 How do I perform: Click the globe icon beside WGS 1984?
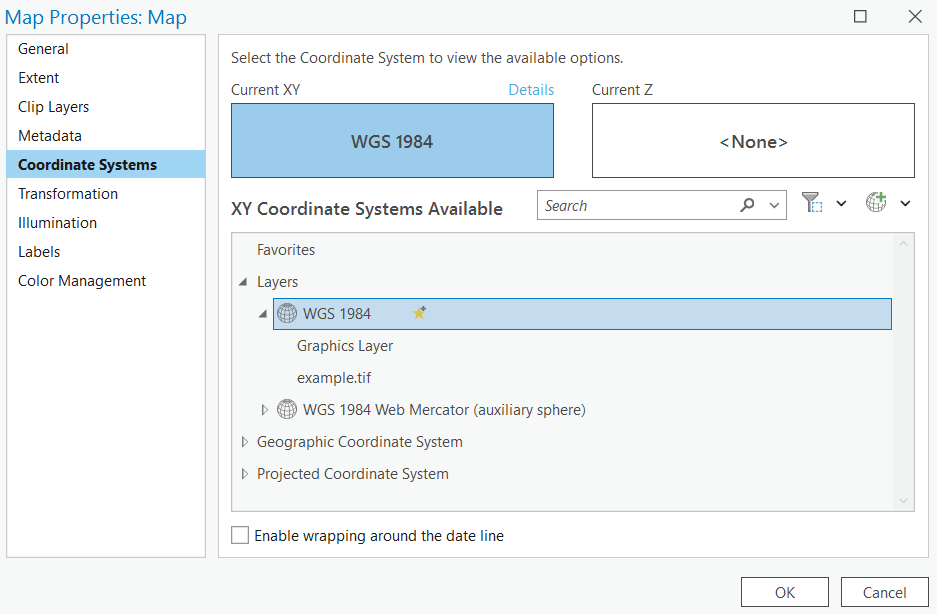coord(287,314)
